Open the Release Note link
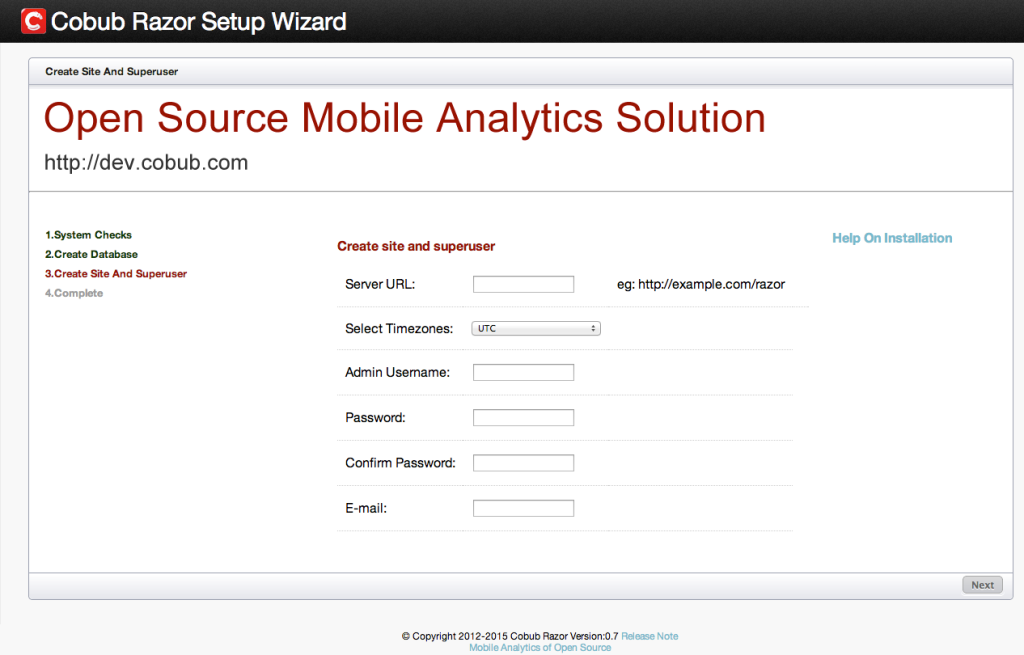Screen dimensions: 1024x655 click(649, 636)
